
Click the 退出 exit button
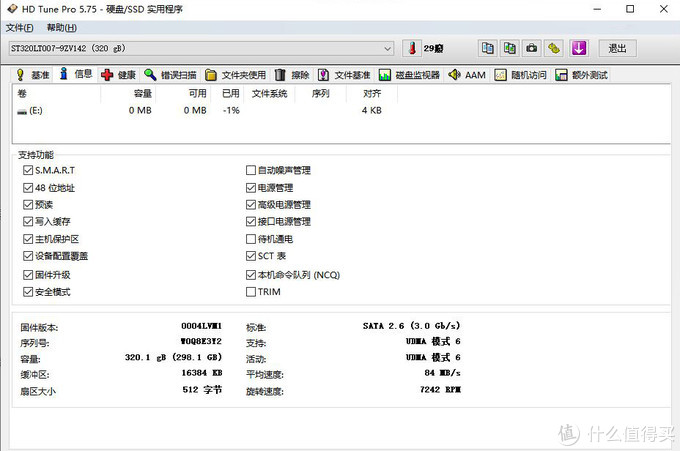617,48
